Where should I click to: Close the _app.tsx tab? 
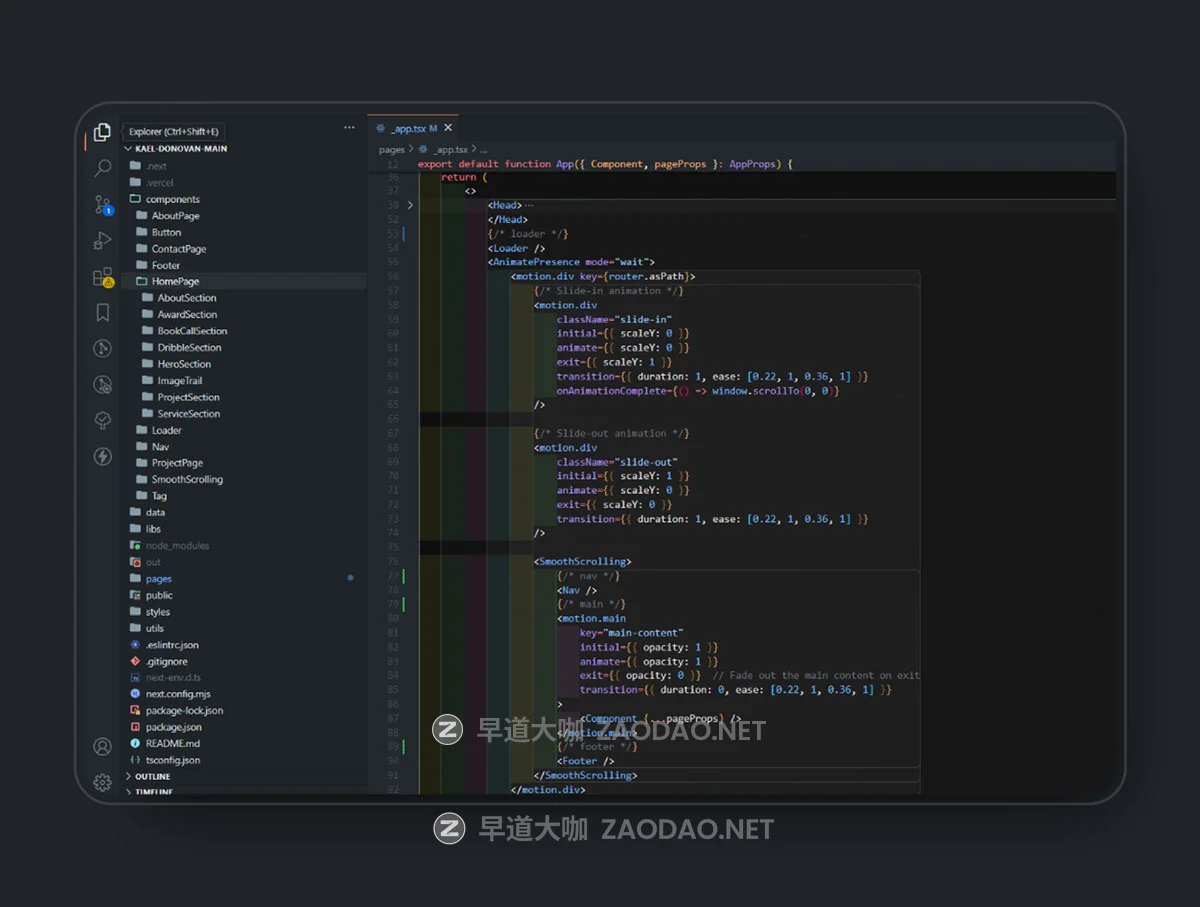point(448,128)
